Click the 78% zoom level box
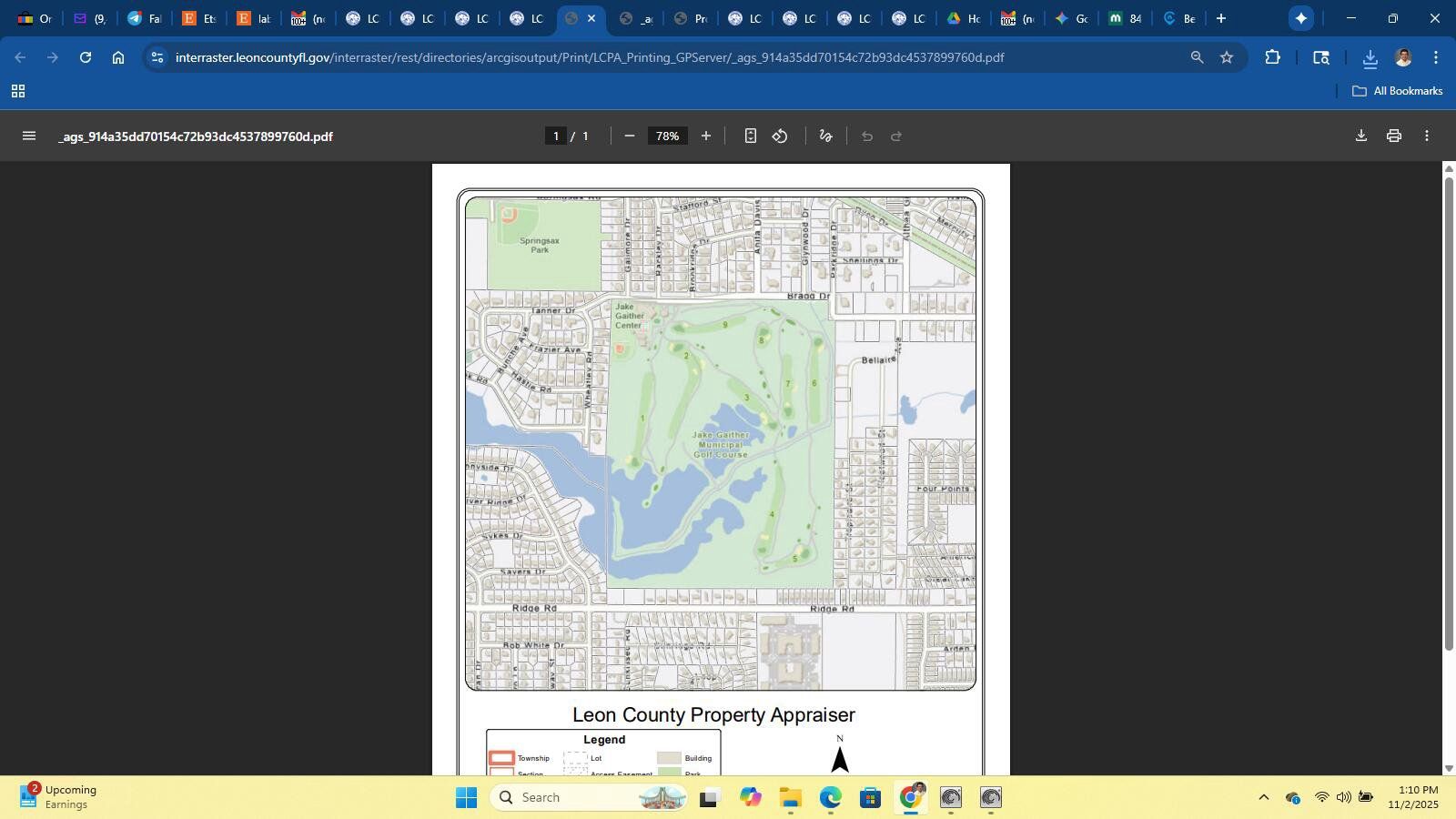This screenshot has width=1456, height=819. click(x=667, y=136)
